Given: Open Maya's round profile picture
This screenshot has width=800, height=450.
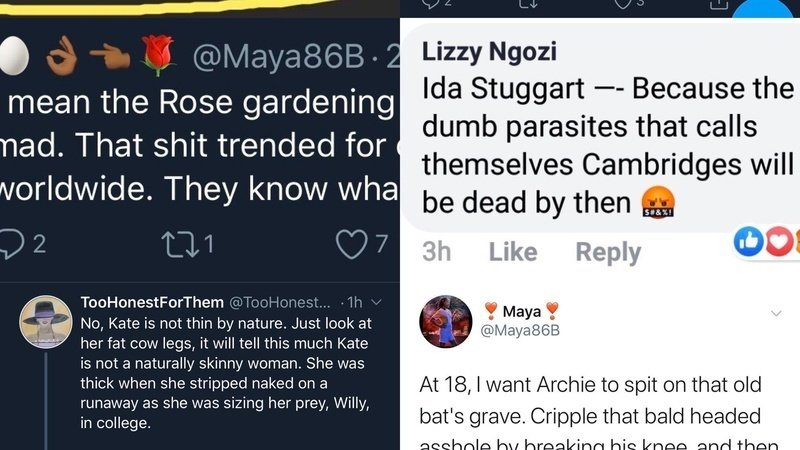Looking at the screenshot, I should coord(446,322).
